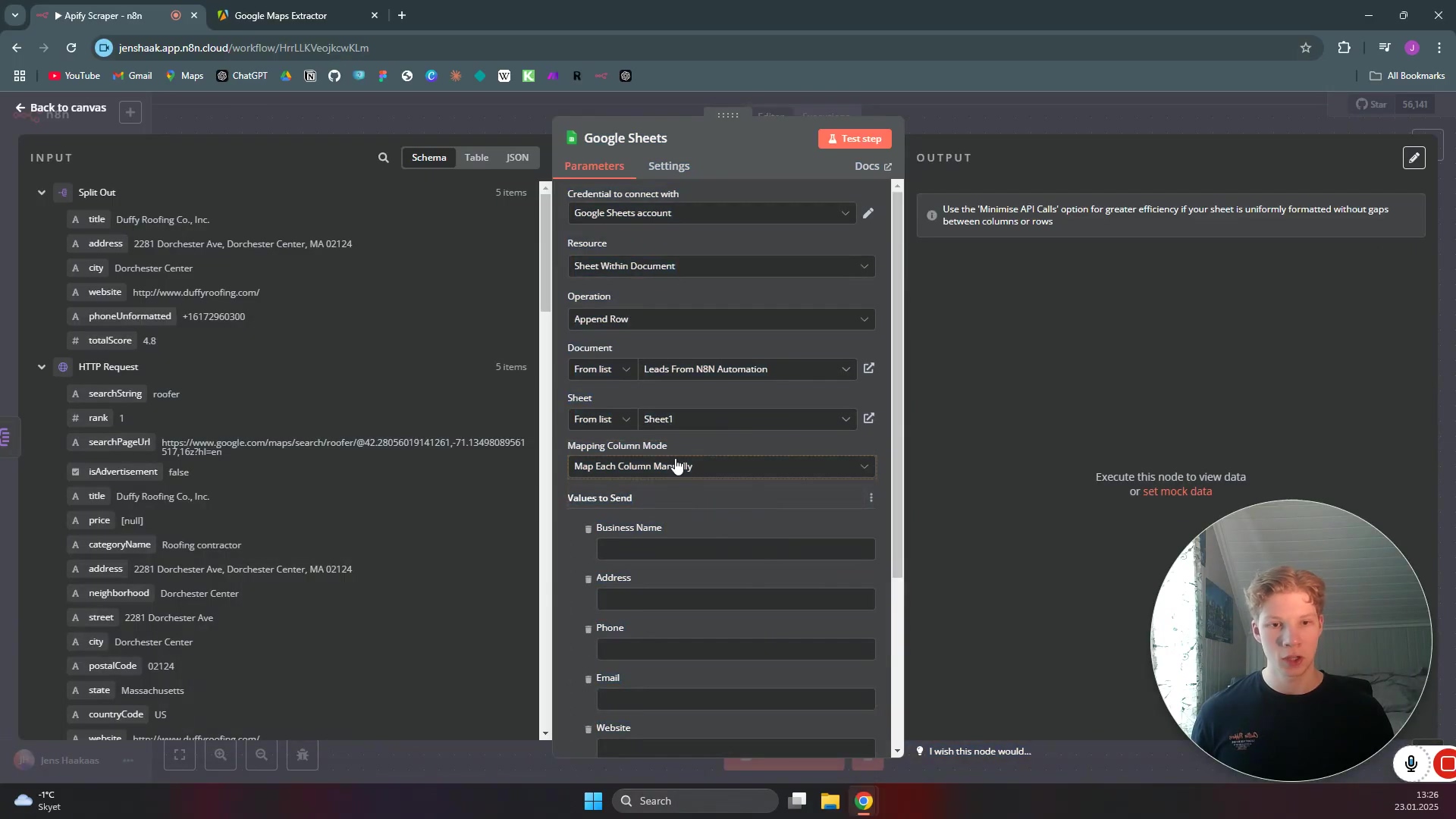Click the taskbar Search box
1456x819 pixels.
(695, 801)
